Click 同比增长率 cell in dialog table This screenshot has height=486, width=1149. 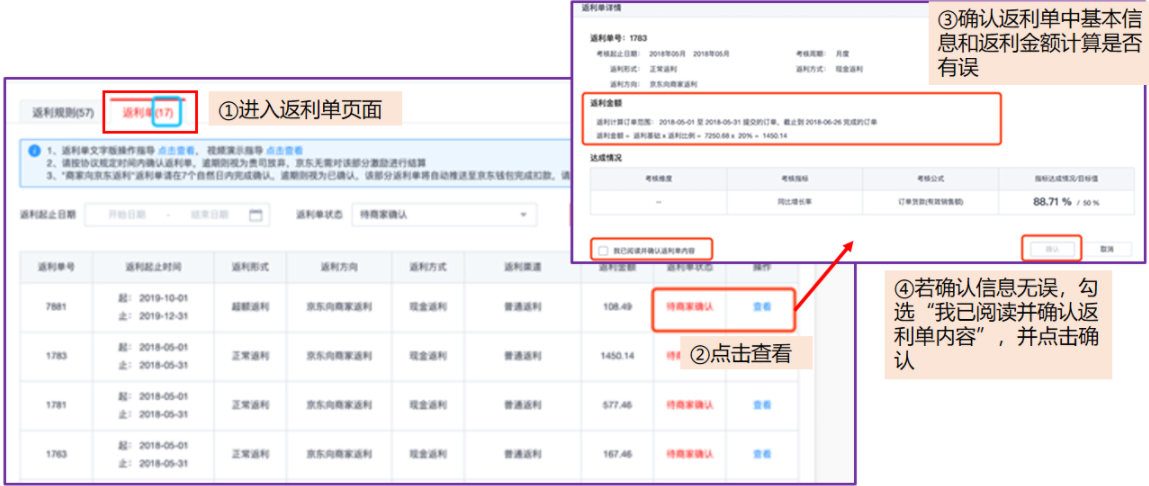(794, 201)
